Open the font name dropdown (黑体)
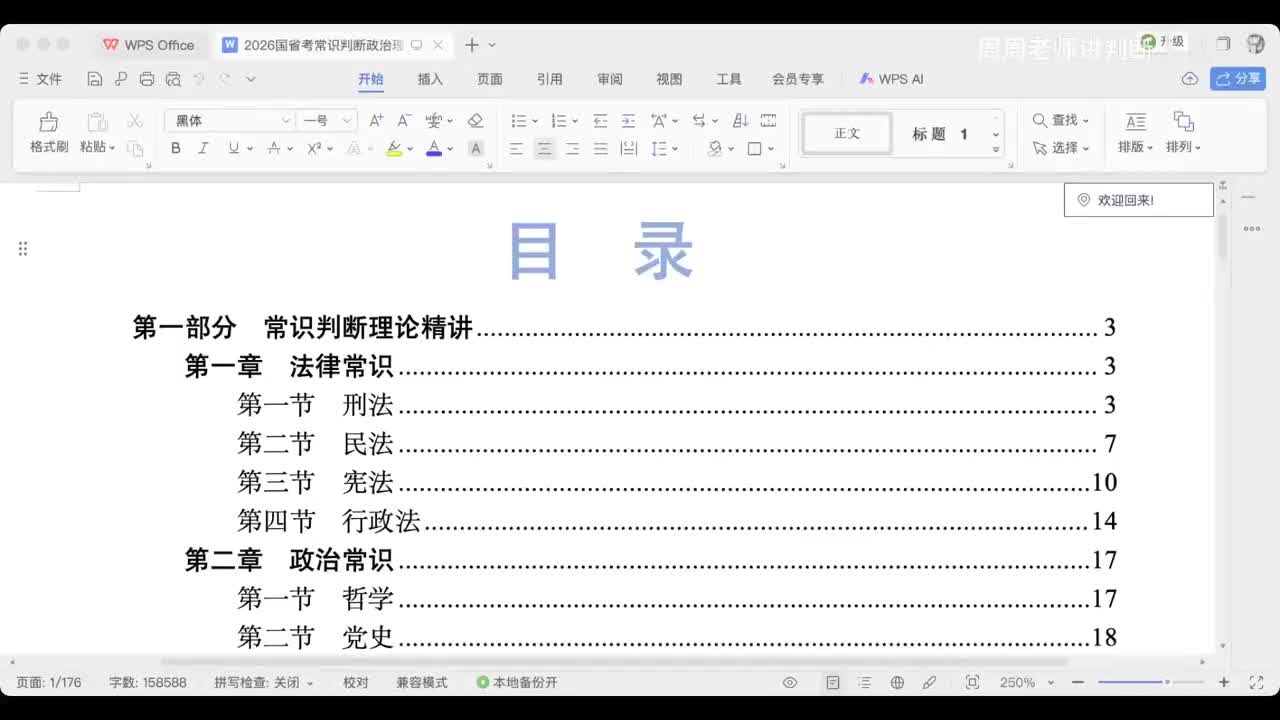 [x=285, y=120]
